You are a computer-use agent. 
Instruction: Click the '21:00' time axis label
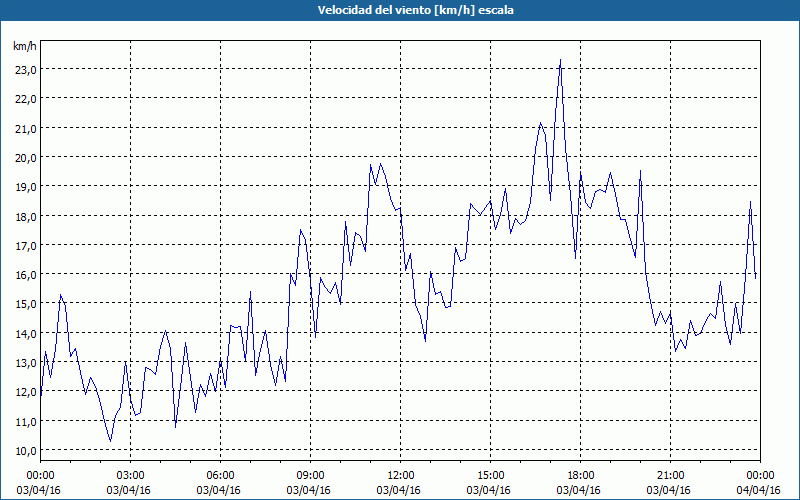point(670,476)
